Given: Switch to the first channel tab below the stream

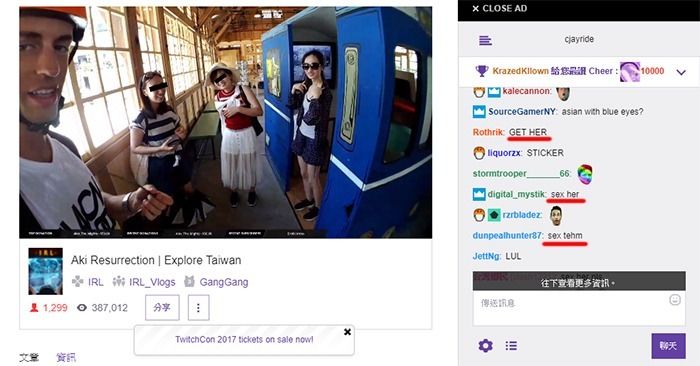Looking at the screenshot, I should (x=29, y=358).
